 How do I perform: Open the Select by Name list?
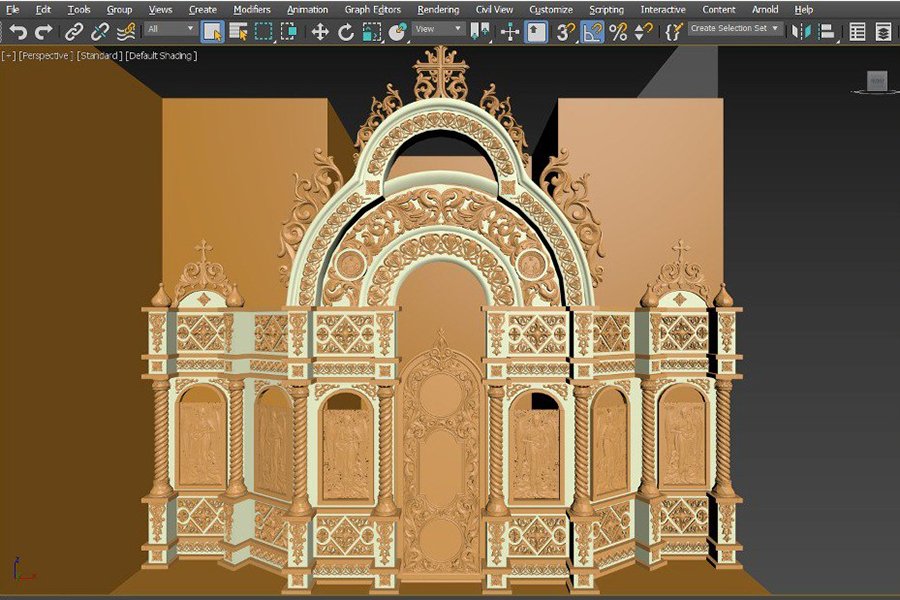237,32
